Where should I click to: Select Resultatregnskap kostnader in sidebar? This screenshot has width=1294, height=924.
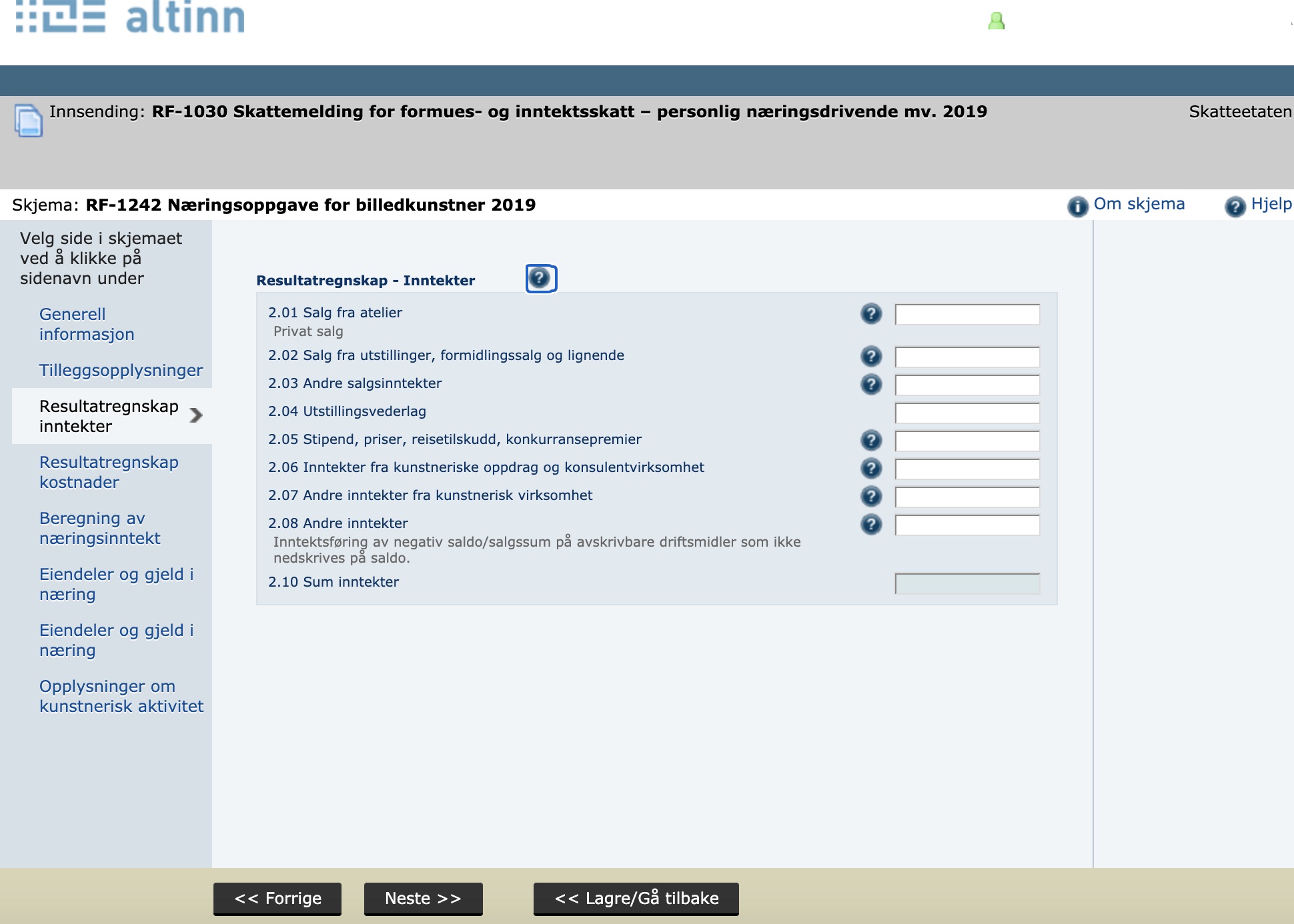109,472
